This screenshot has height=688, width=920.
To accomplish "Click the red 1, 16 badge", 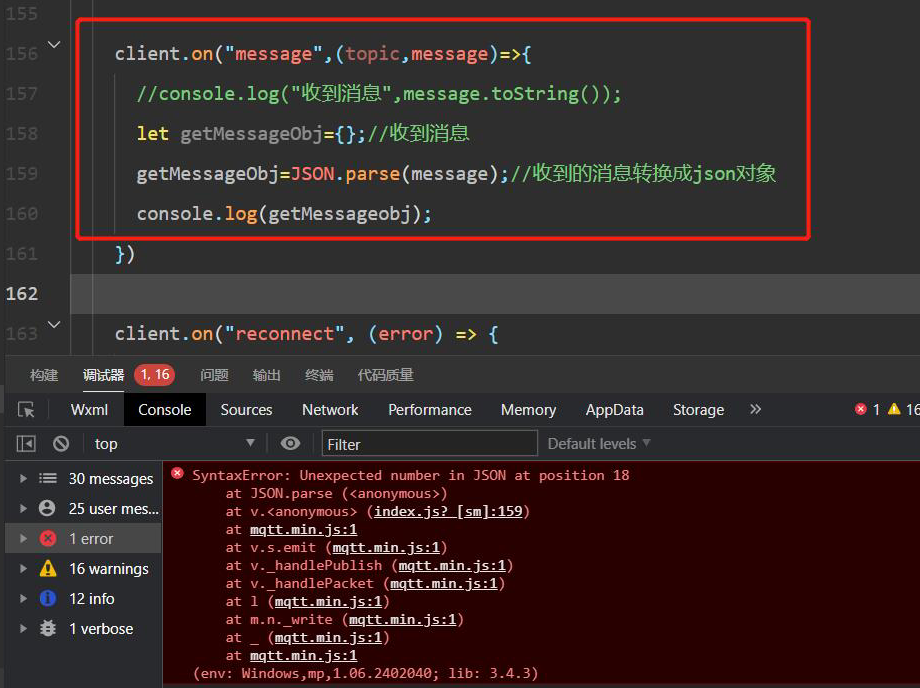I will point(155,374).
